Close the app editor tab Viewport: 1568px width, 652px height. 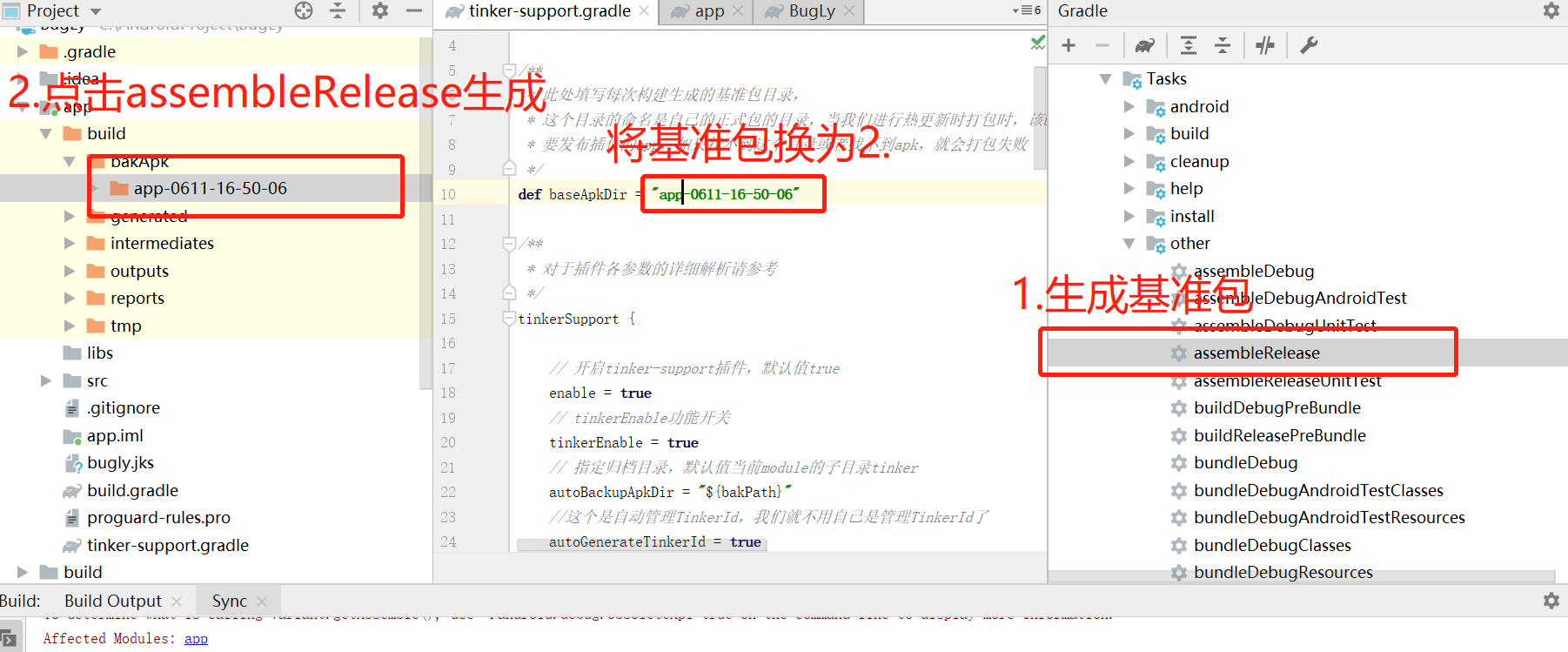pos(738,11)
